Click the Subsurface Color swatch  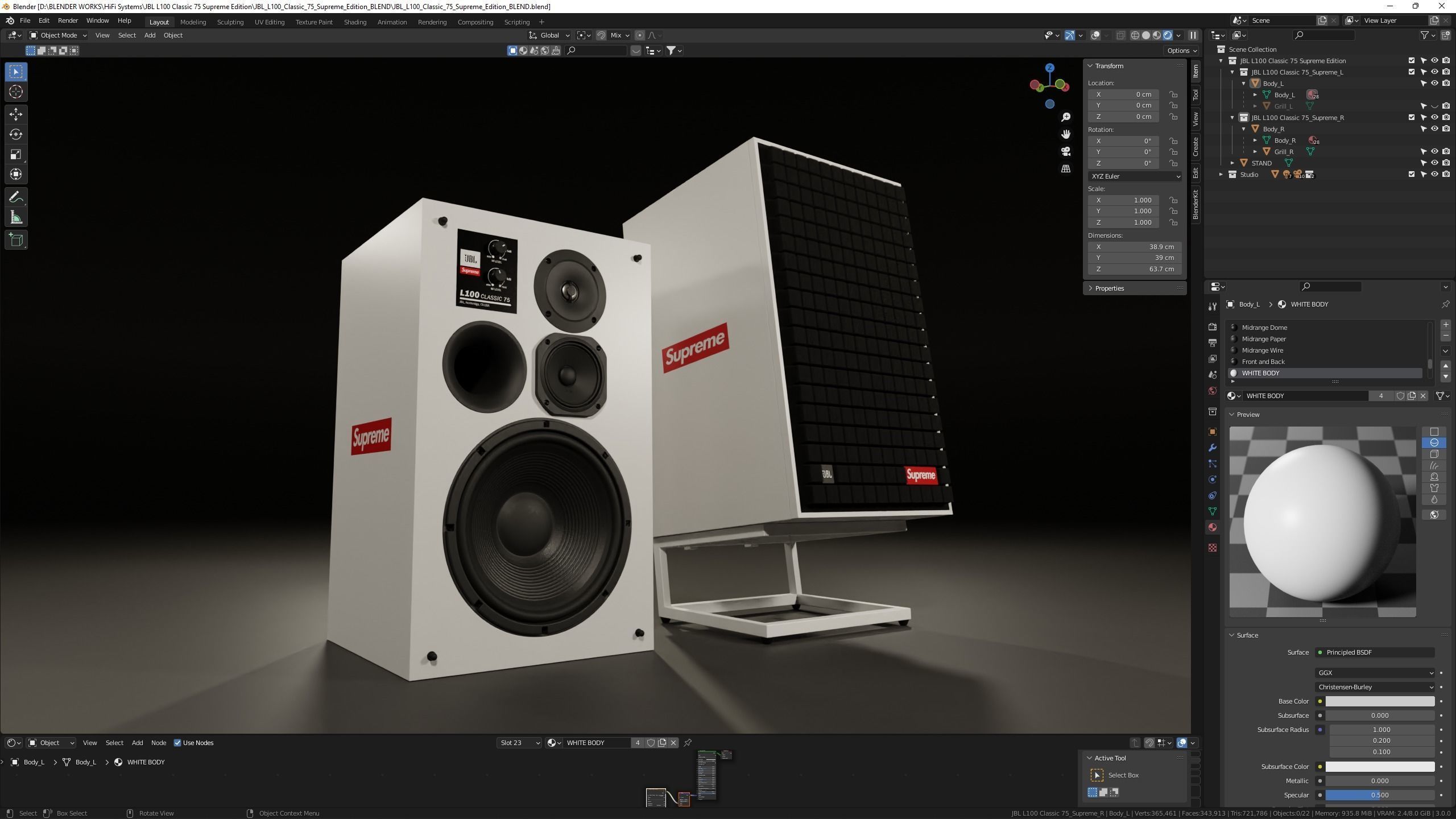pyautogui.click(x=1380, y=767)
